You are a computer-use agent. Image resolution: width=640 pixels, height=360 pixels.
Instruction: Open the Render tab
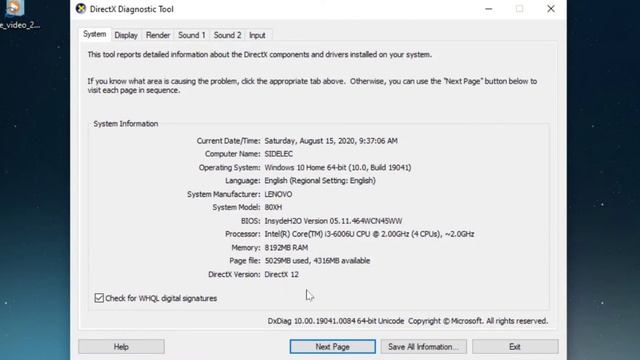click(x=158, y=36)
